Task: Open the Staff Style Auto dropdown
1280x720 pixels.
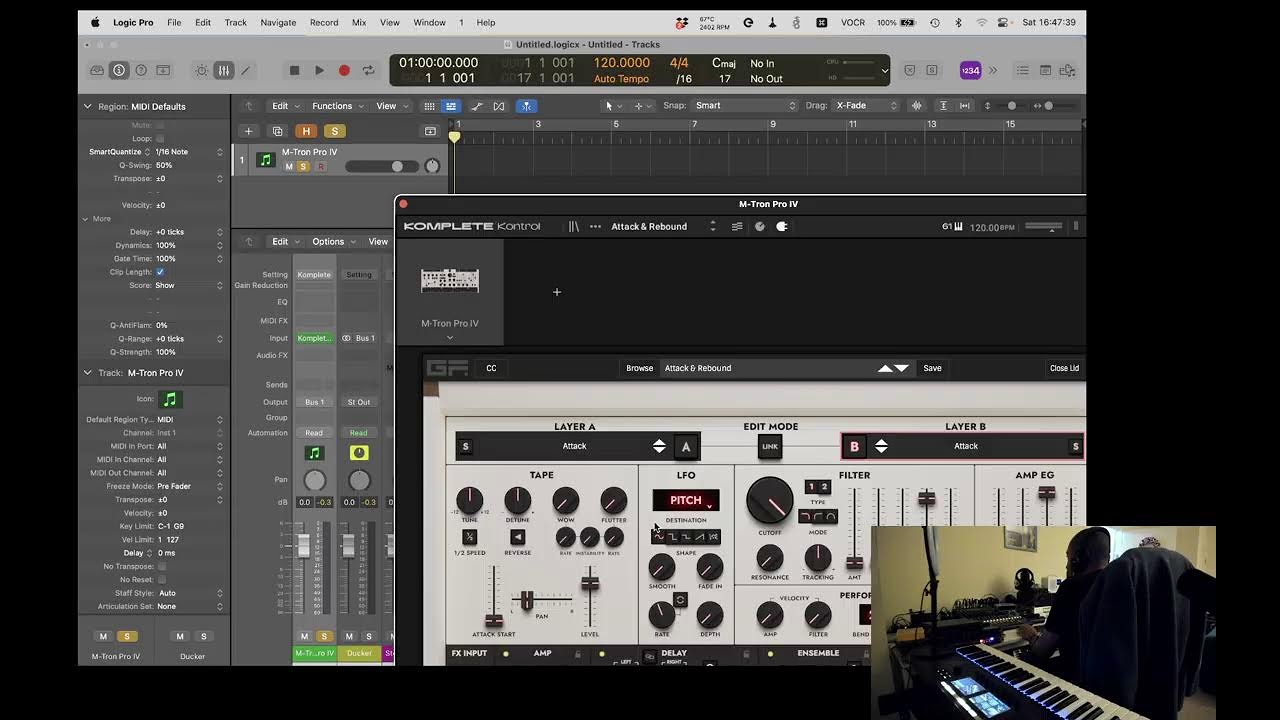Action: 190,593
